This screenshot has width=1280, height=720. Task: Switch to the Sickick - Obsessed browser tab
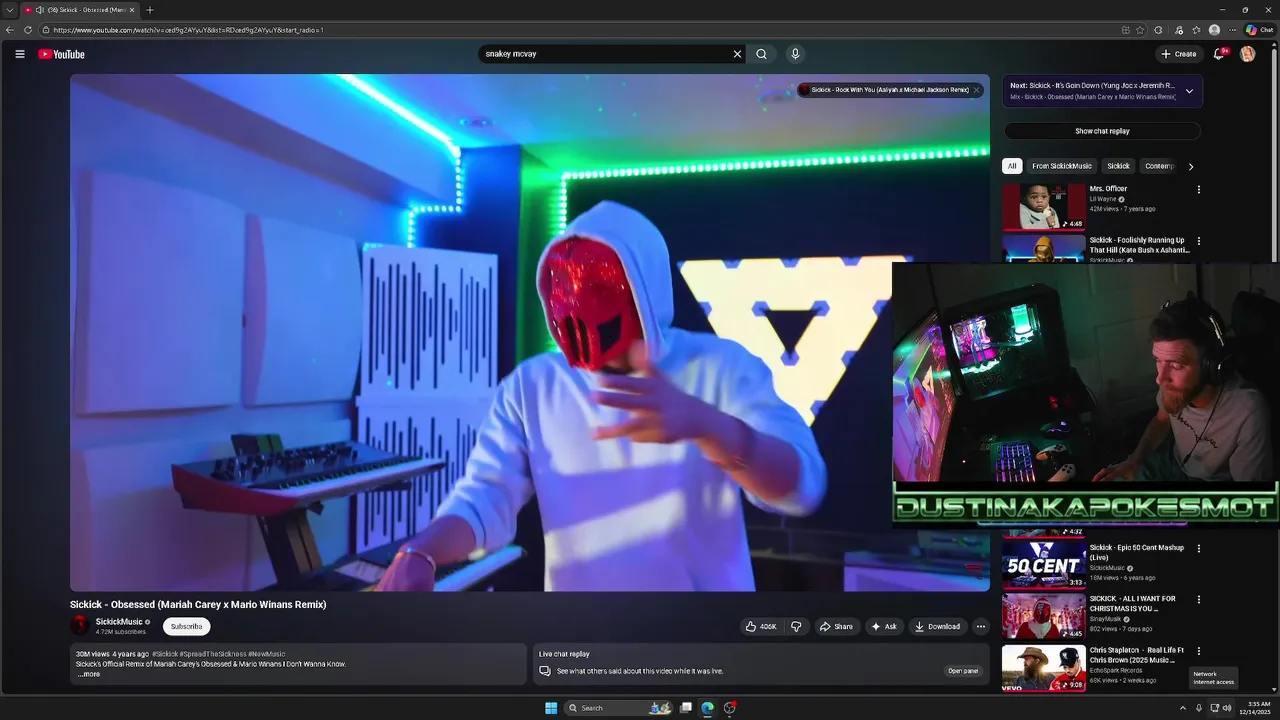80,10
